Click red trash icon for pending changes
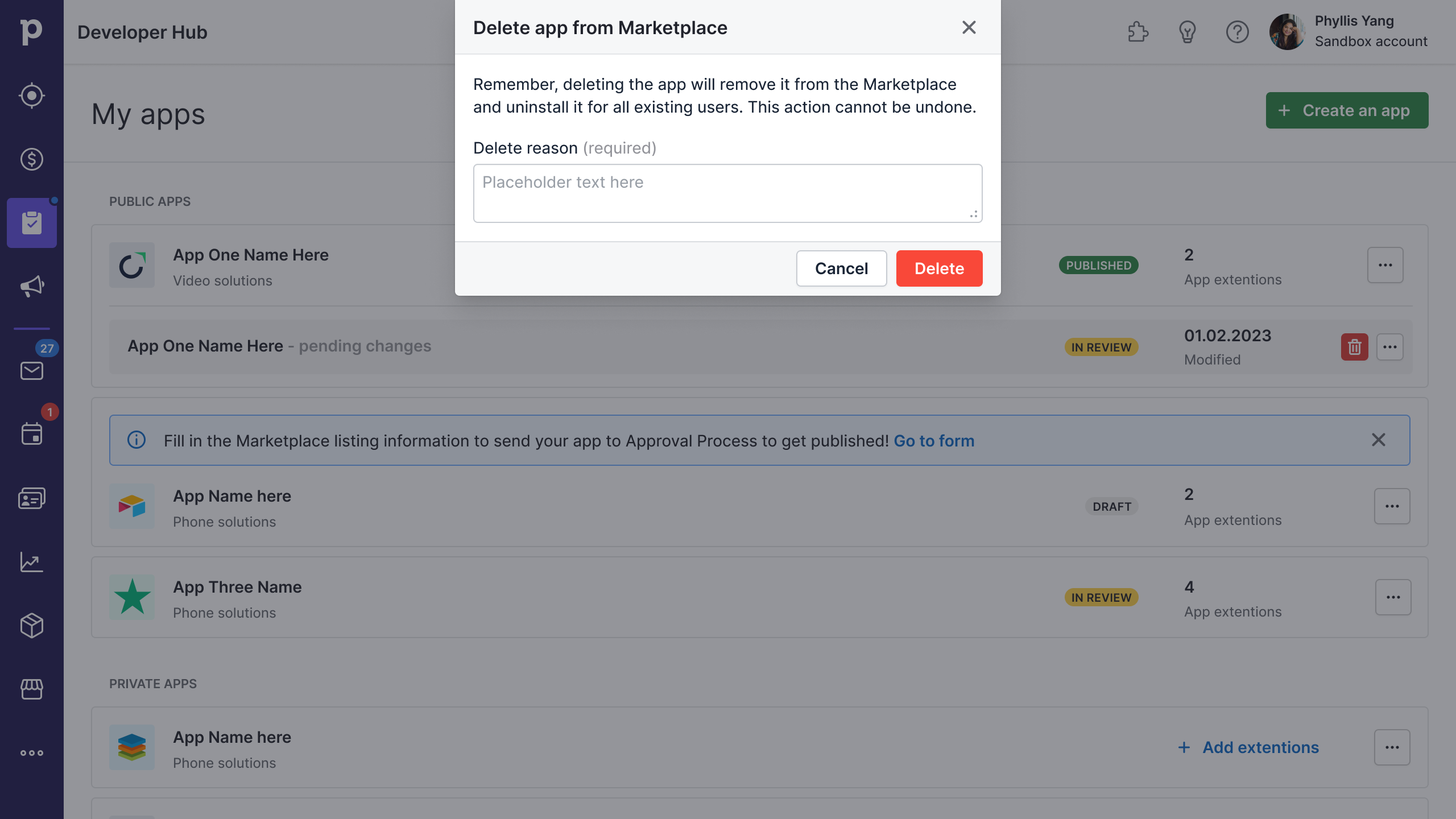This screenshot has height=819, width=1456. click(x=1354, y=347)
